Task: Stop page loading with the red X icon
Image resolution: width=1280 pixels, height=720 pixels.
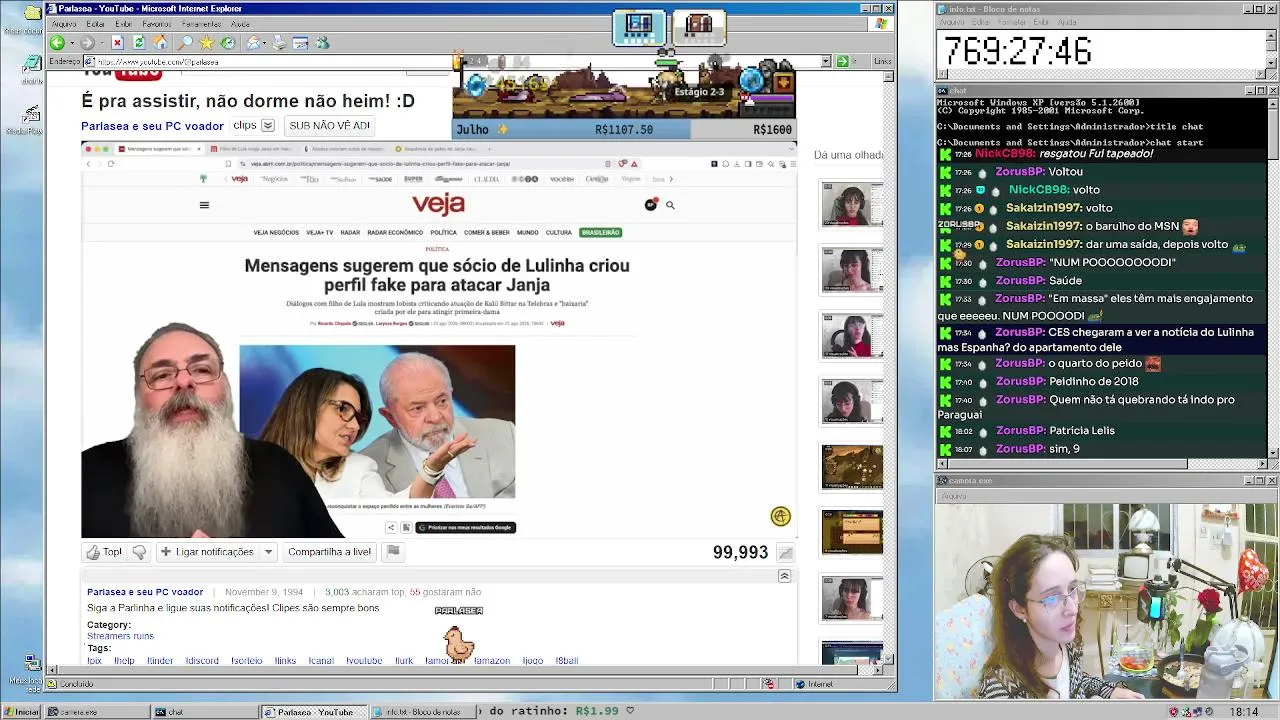Action: tap(117, 43)
